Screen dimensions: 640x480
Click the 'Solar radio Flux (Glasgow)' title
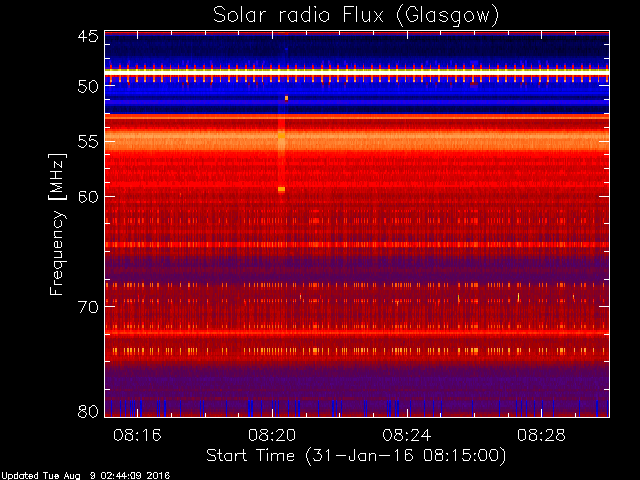(x=356, y=15)
